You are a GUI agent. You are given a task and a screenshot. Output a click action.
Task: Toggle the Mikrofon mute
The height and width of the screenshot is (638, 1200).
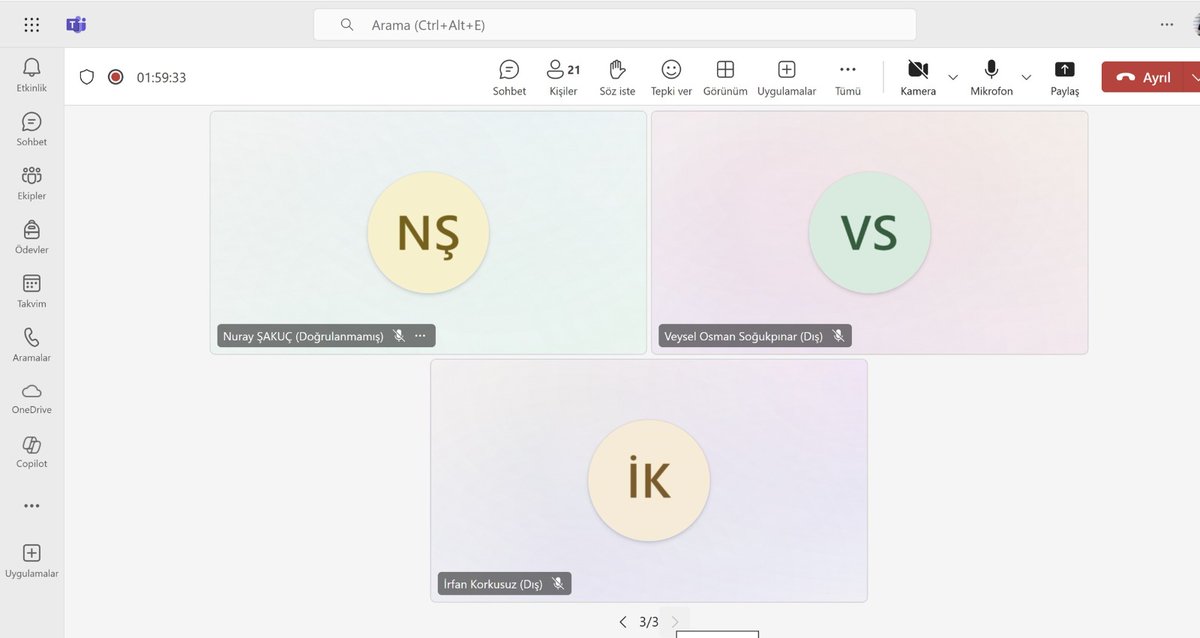[x=991, y=78]
